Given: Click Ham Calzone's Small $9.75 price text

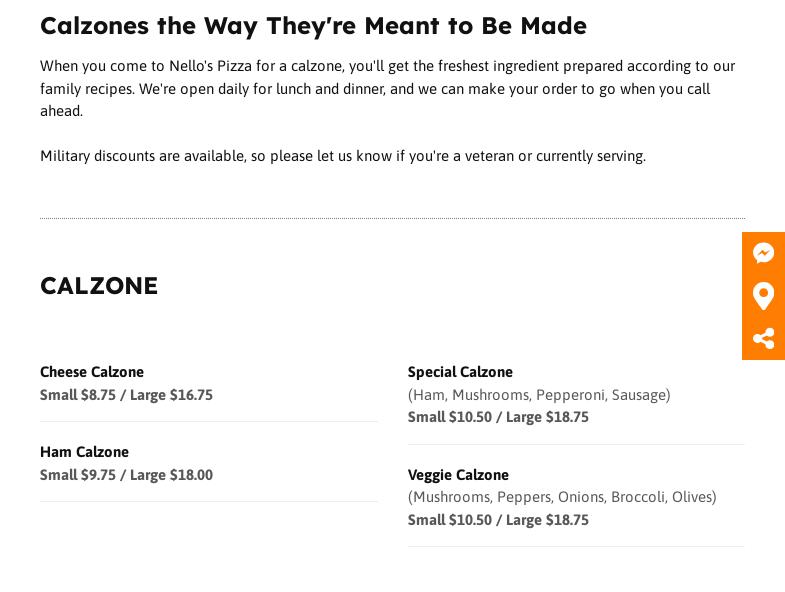Looking at the screenshot, I should (78, 475).
